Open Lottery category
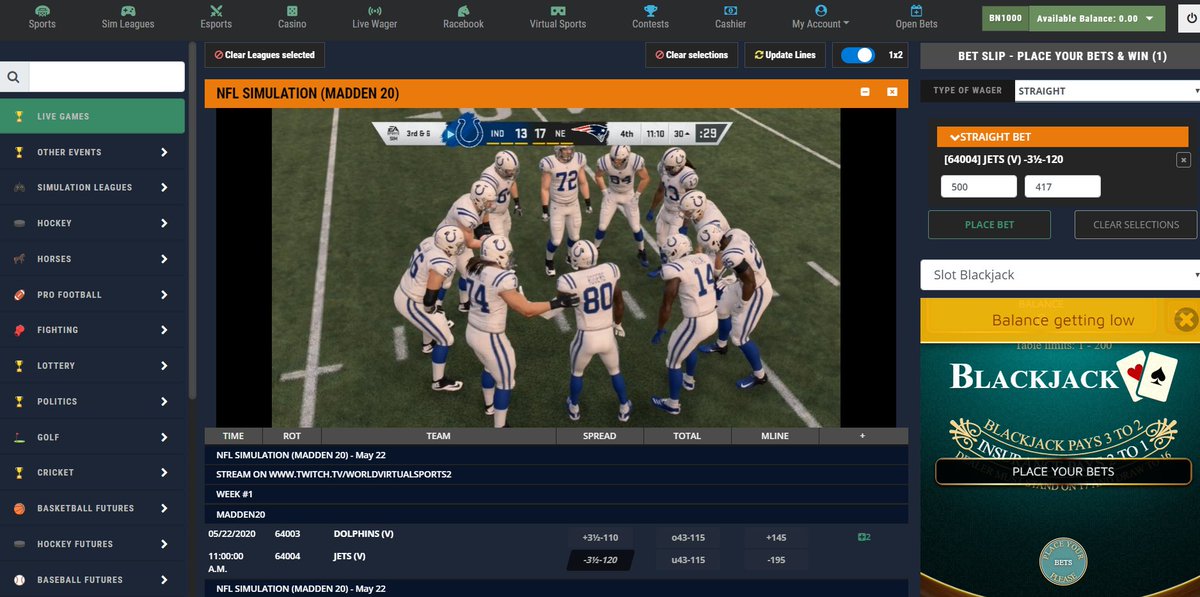Screen dimensions: 1200x597 tap(93, 366)
